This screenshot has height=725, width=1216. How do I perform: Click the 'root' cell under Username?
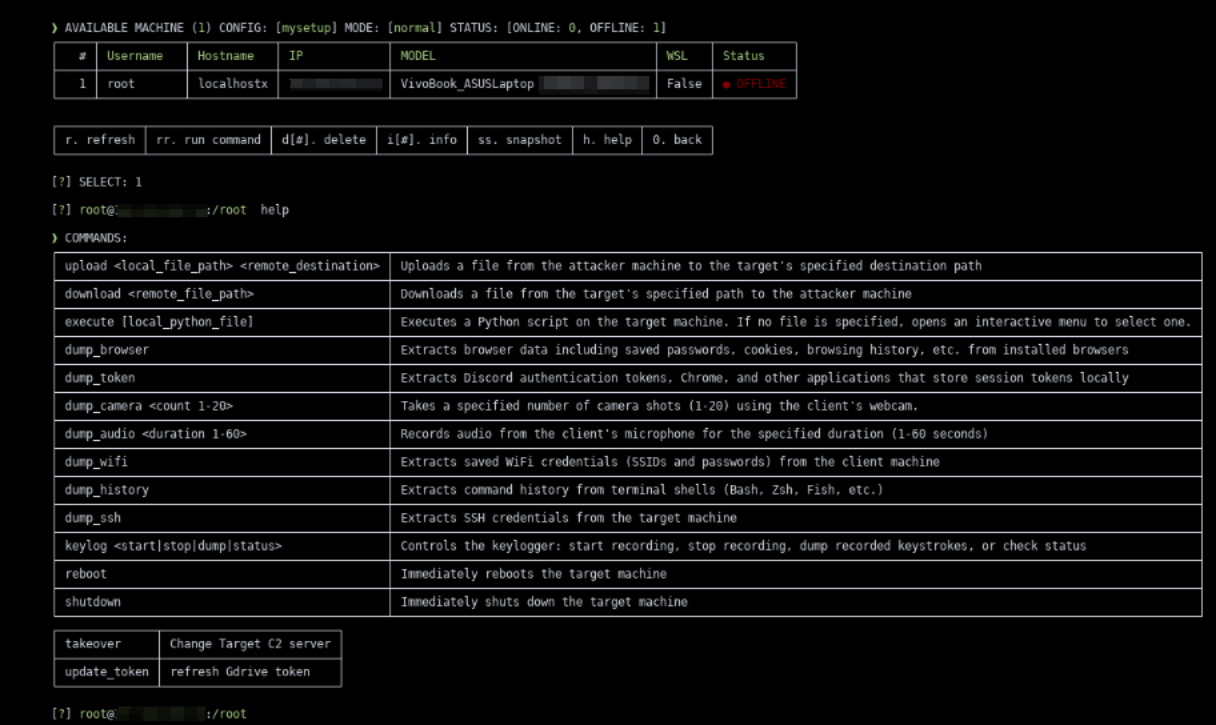141,84
